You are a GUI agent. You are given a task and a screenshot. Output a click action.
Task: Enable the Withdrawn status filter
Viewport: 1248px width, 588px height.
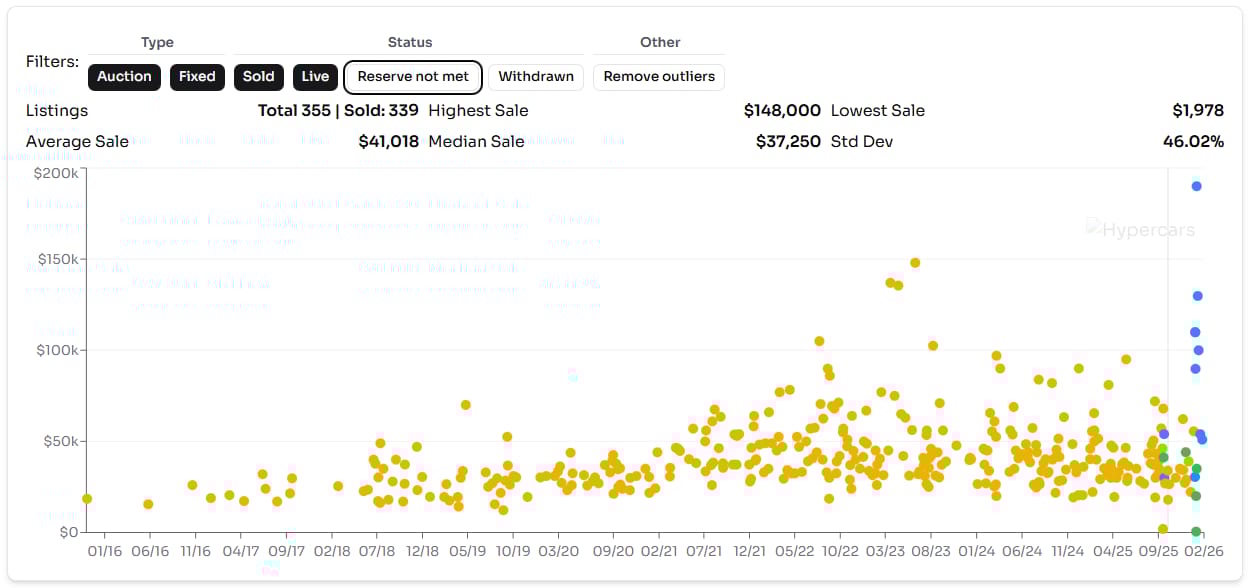536,77
